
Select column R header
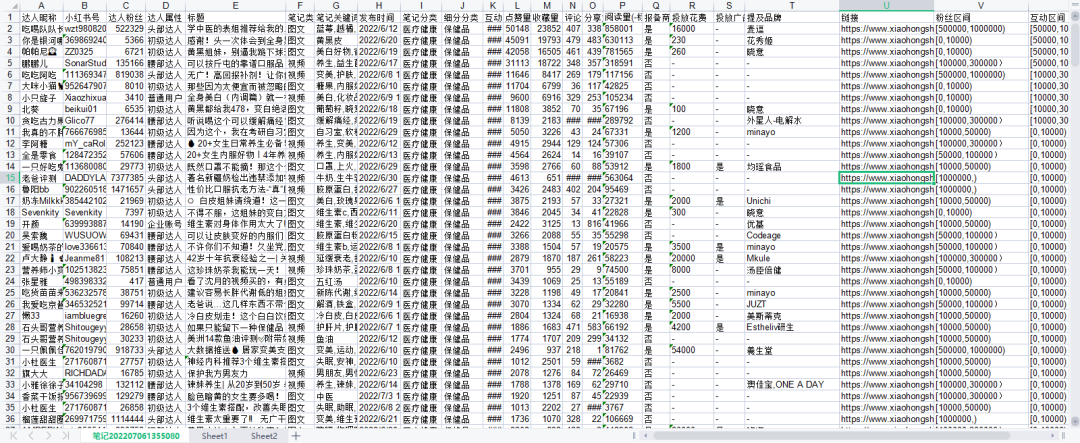[x=692, y=5]
